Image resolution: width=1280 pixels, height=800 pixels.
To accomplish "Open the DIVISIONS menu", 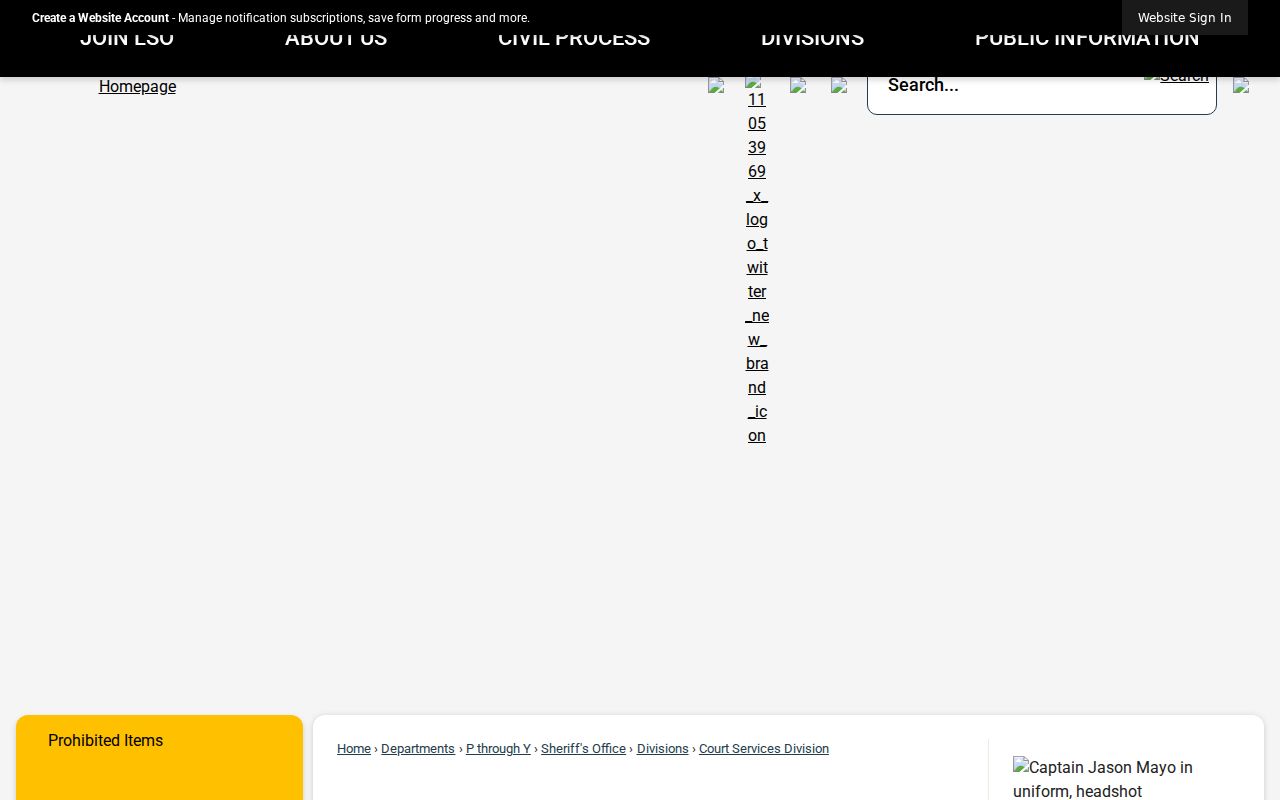I will [x=812, y=39].
